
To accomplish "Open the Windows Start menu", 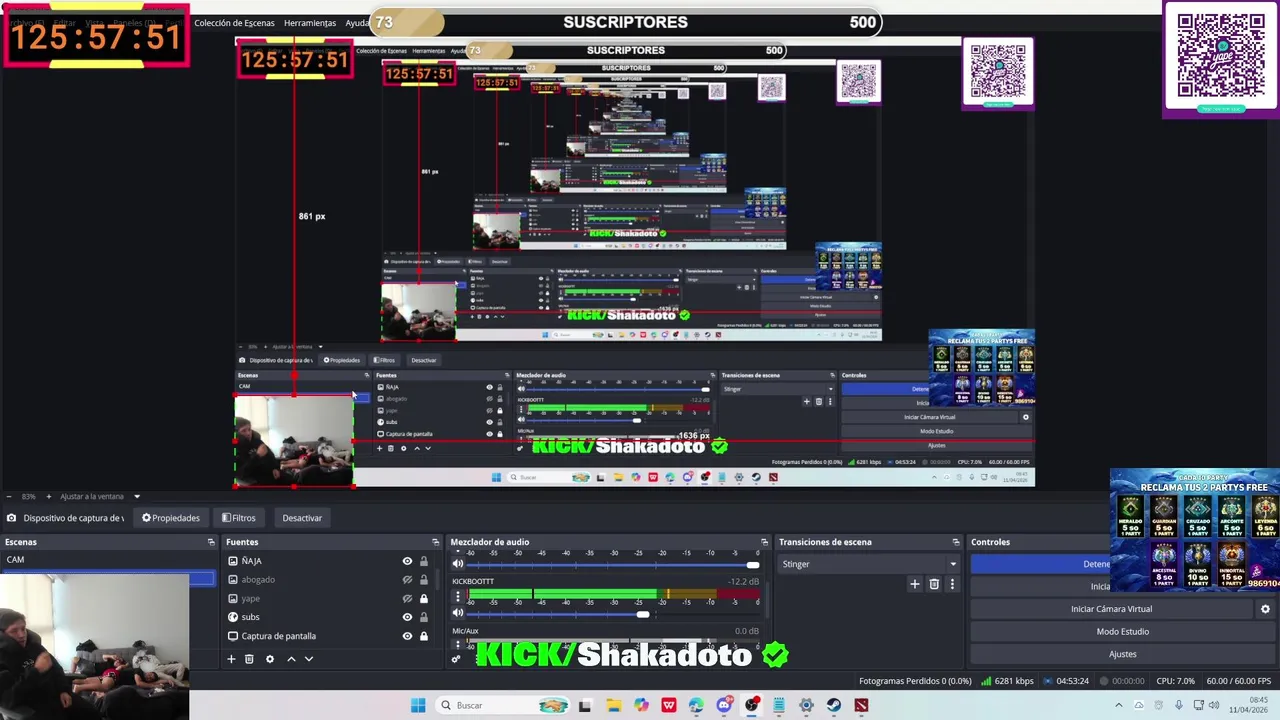I will click(x=418, y=705).
